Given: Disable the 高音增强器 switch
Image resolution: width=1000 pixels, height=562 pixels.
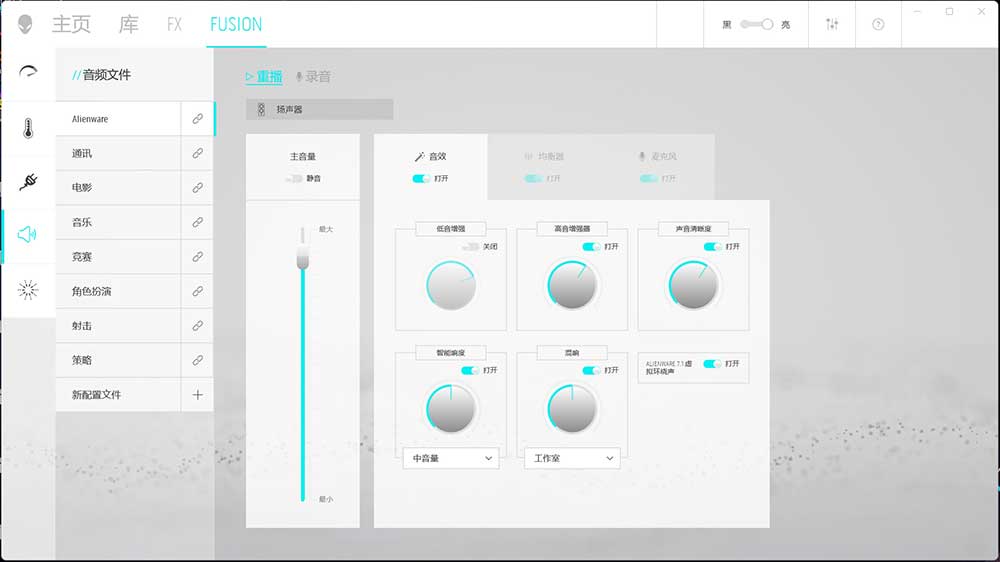Looking at the screenshot, I should click(591, 246).
